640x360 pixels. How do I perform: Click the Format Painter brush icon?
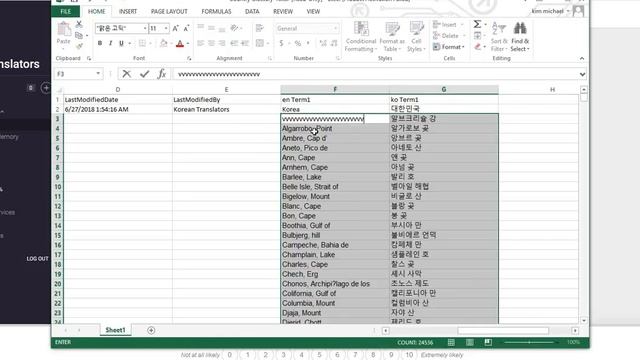click(x=79, y=46)
